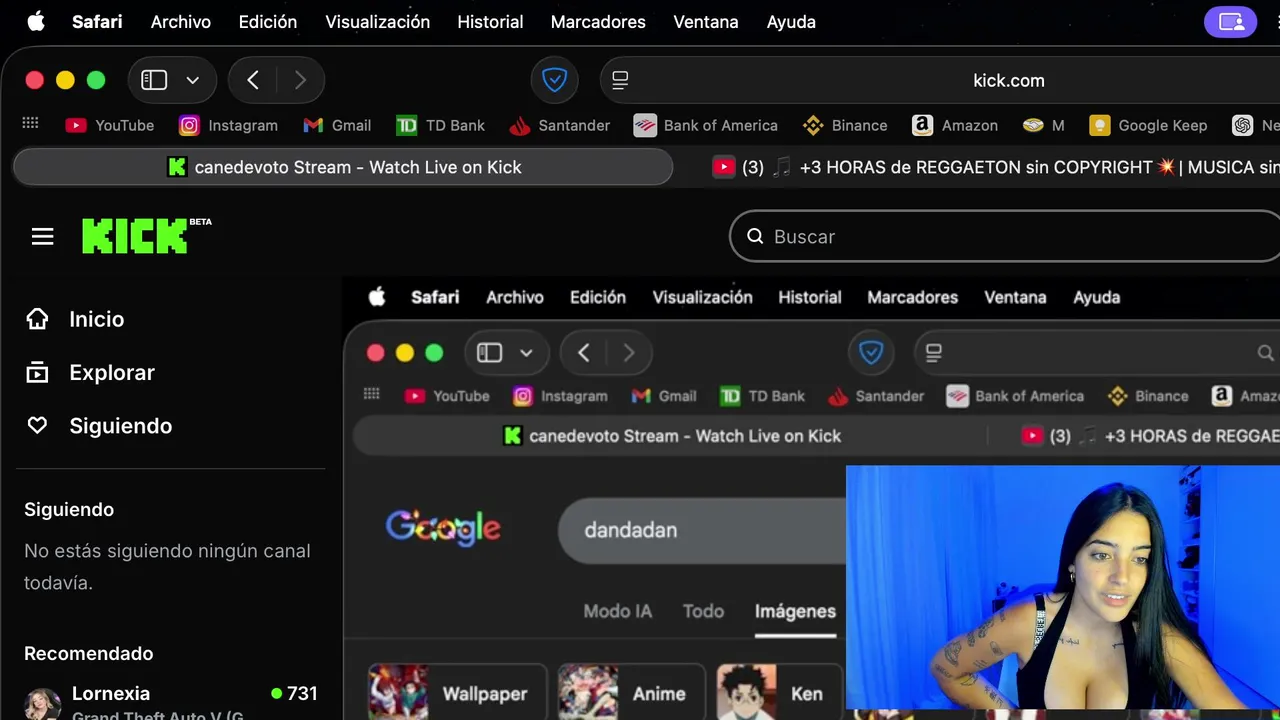The image size is (1280, 720).
Task: Open the Safari application menu
Action: (97, 21)
